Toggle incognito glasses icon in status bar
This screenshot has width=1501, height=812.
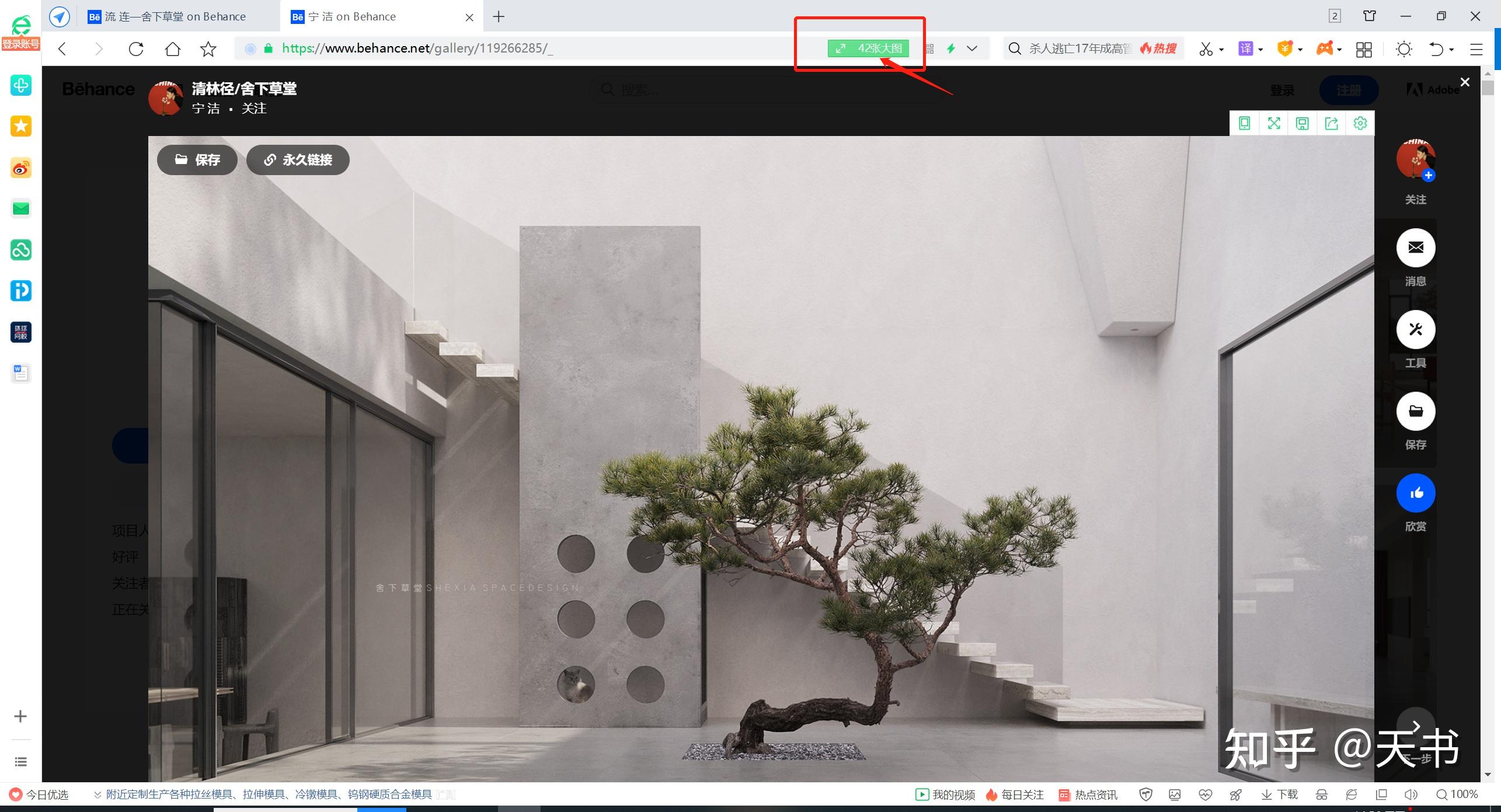click(x=1322, y=794)
